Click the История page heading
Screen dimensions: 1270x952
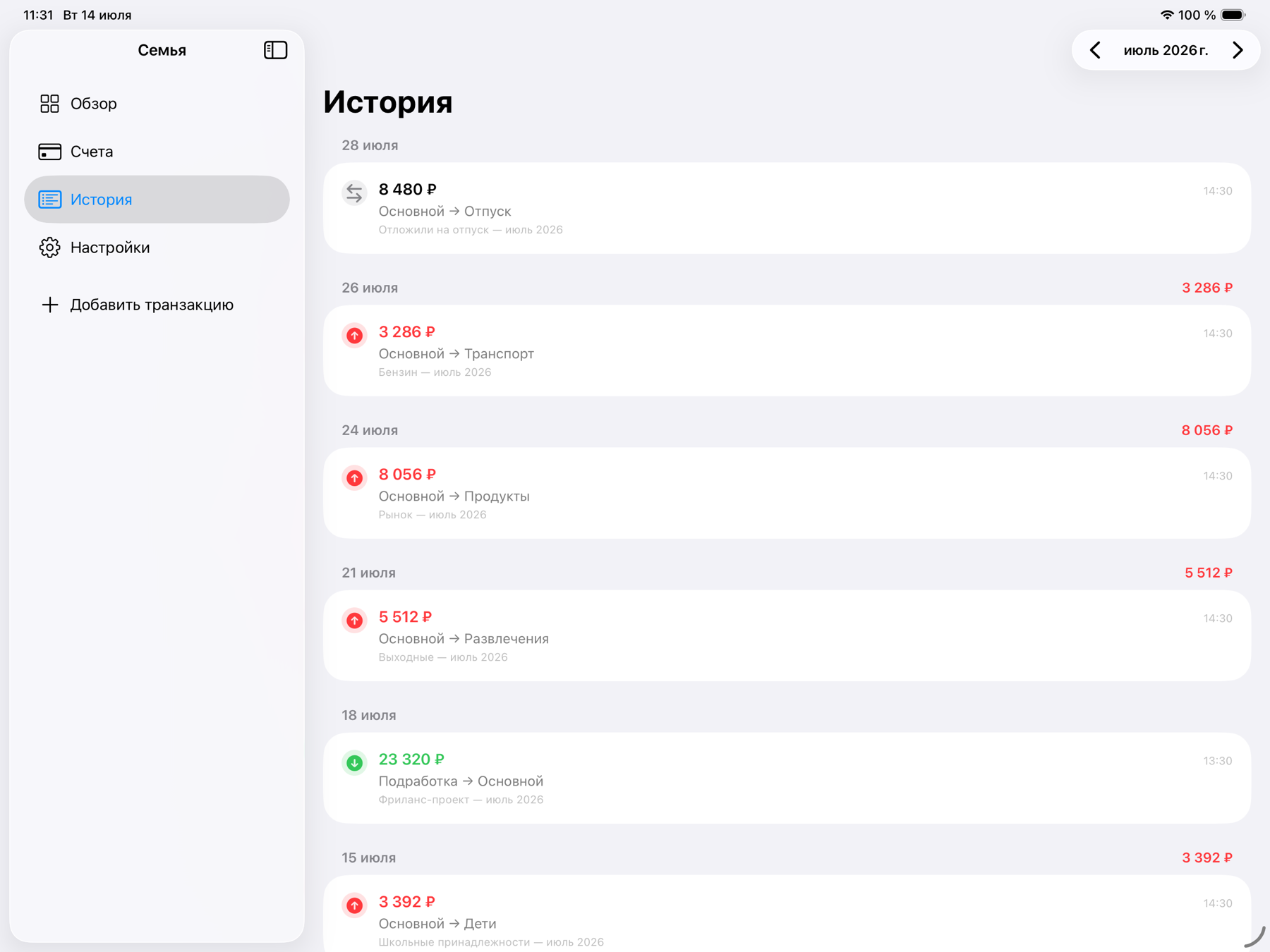click(x=388, y=102)
